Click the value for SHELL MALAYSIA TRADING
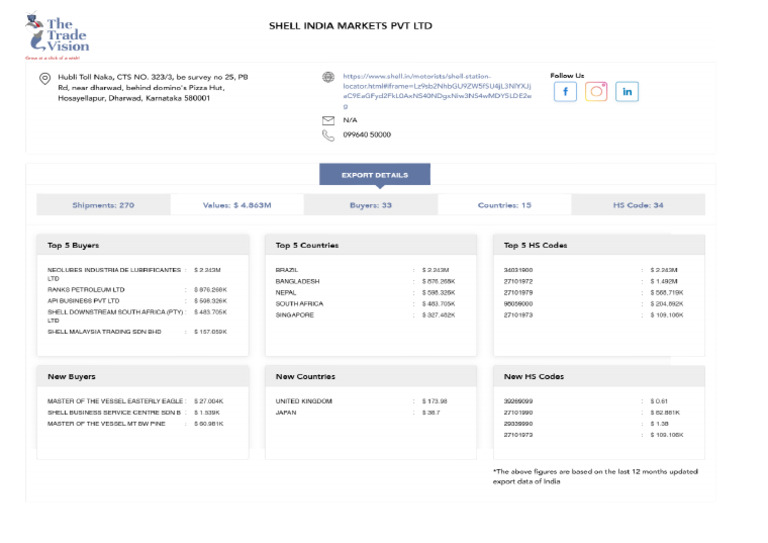Viewport: 768px width, 543px height. click(211, 332)
